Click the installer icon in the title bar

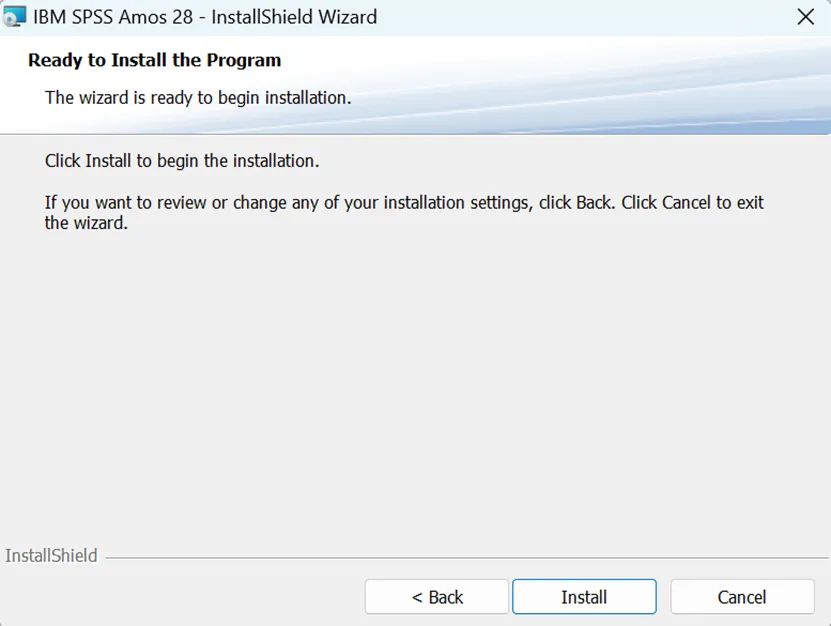[x=14, y=16]
